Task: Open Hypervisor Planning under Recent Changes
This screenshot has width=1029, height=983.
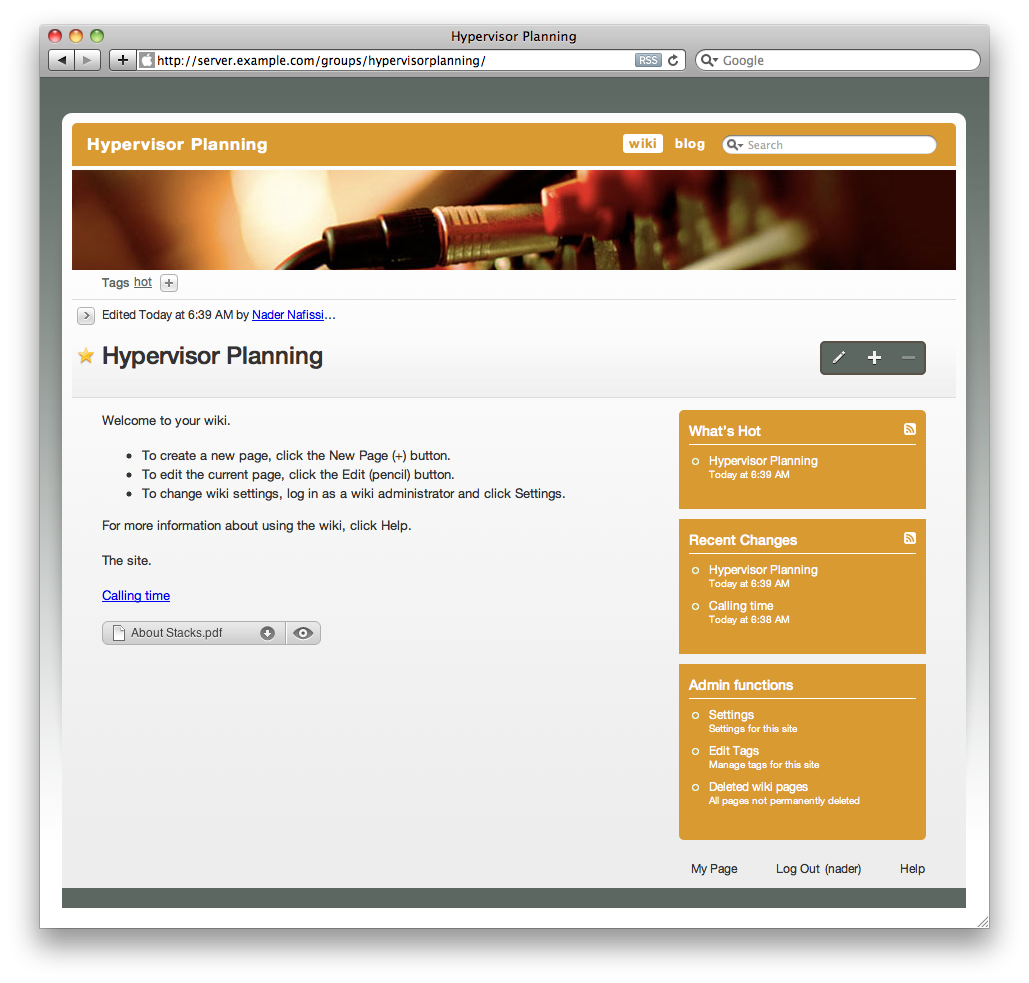Action: pos(763,570)
